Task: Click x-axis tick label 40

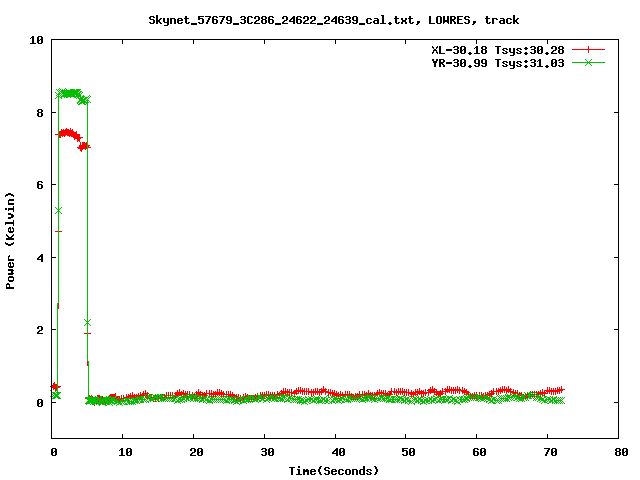Action: click(338, 452)
